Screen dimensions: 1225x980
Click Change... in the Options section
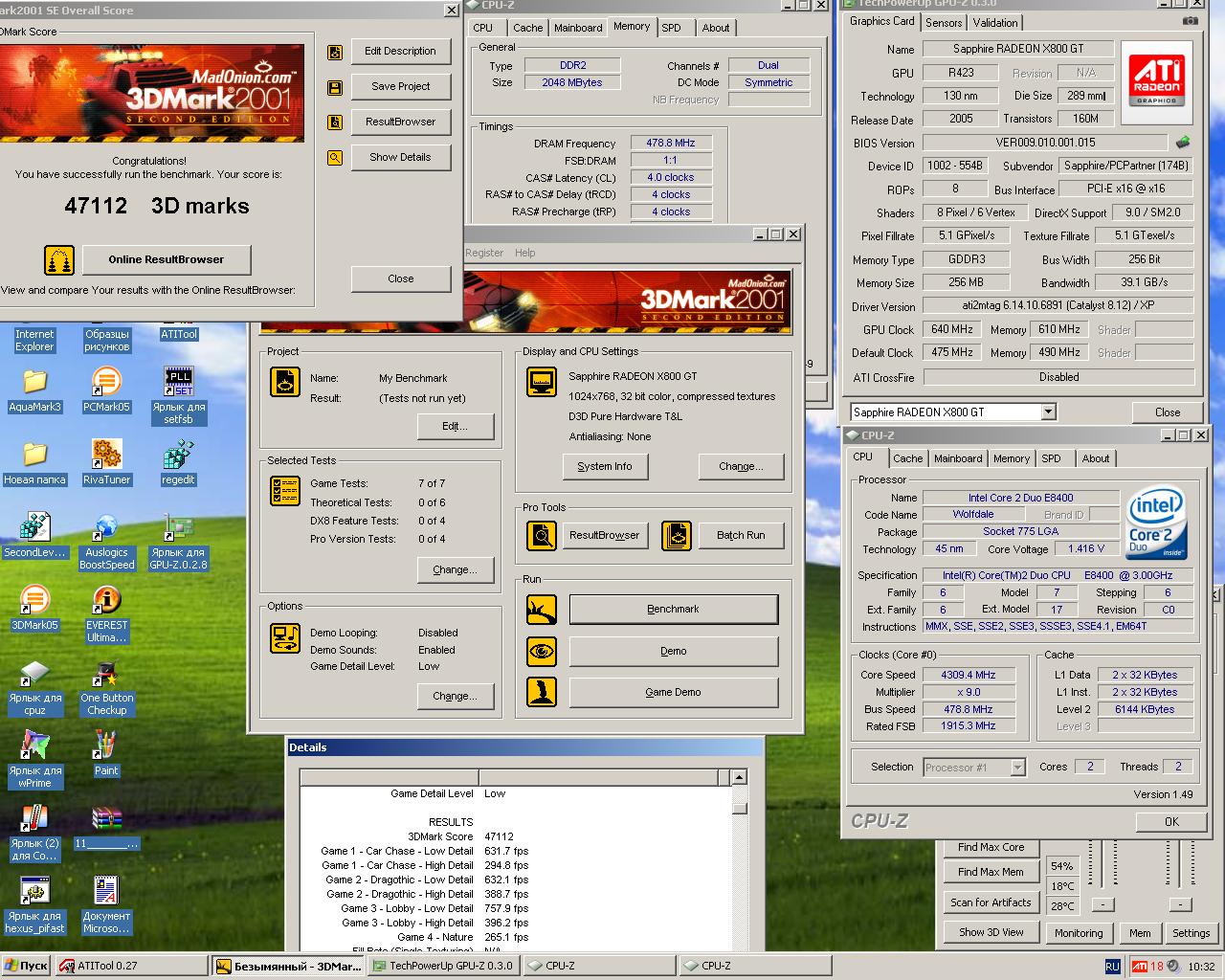456,697
